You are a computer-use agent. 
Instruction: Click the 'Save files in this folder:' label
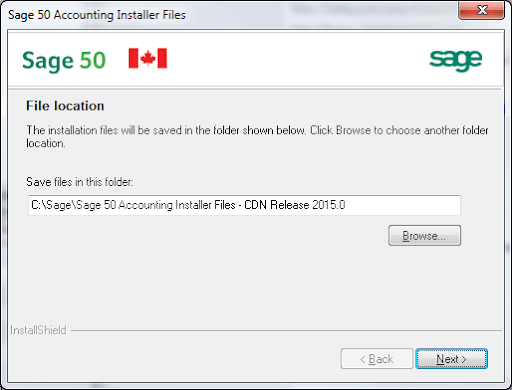[x=80, y=182]
